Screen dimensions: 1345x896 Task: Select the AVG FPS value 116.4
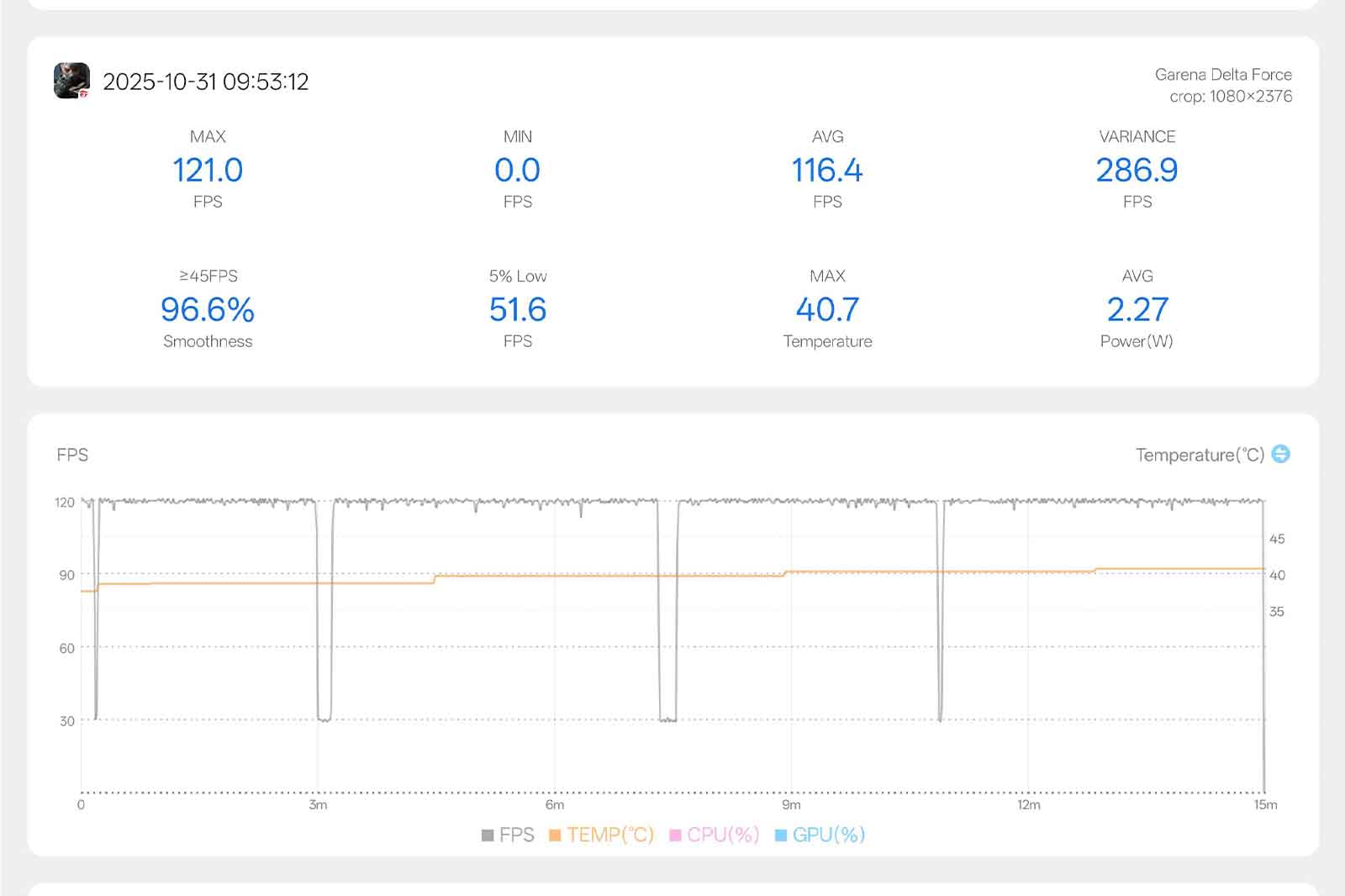[827, 171]
